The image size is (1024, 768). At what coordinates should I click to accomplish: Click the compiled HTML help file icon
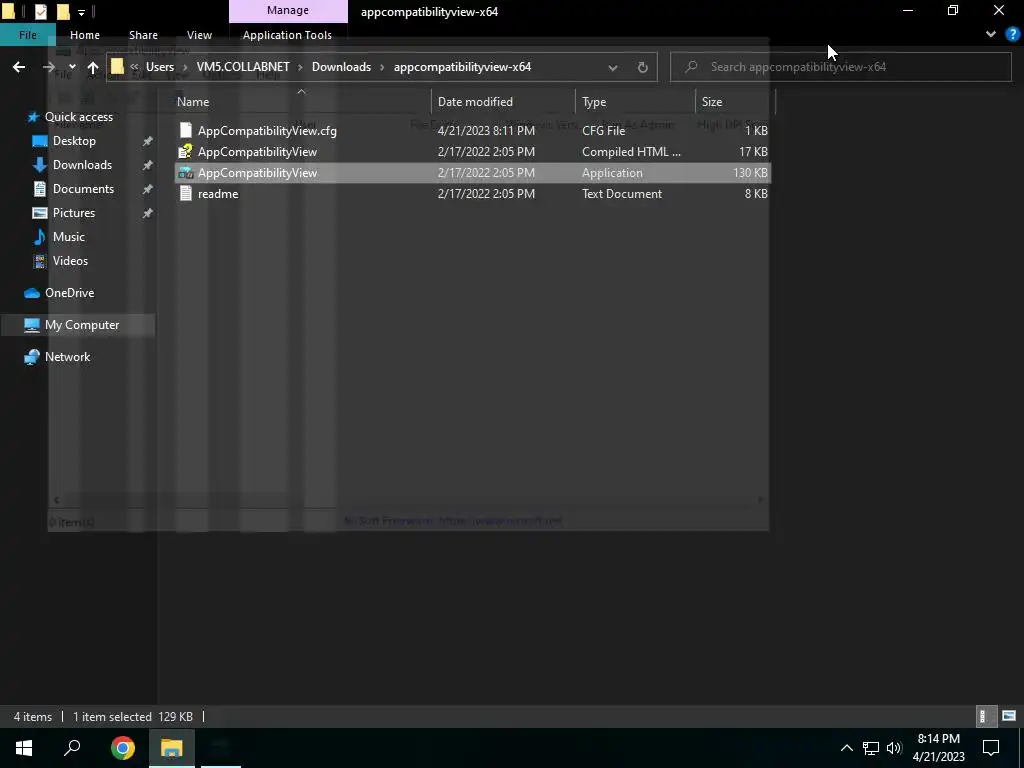[185, 152]
